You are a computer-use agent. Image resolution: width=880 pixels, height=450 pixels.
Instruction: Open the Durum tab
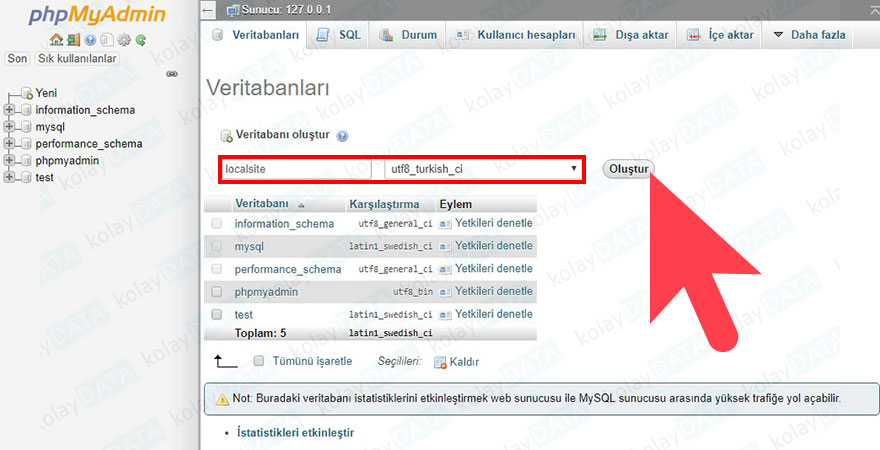(x=409, y=35)
